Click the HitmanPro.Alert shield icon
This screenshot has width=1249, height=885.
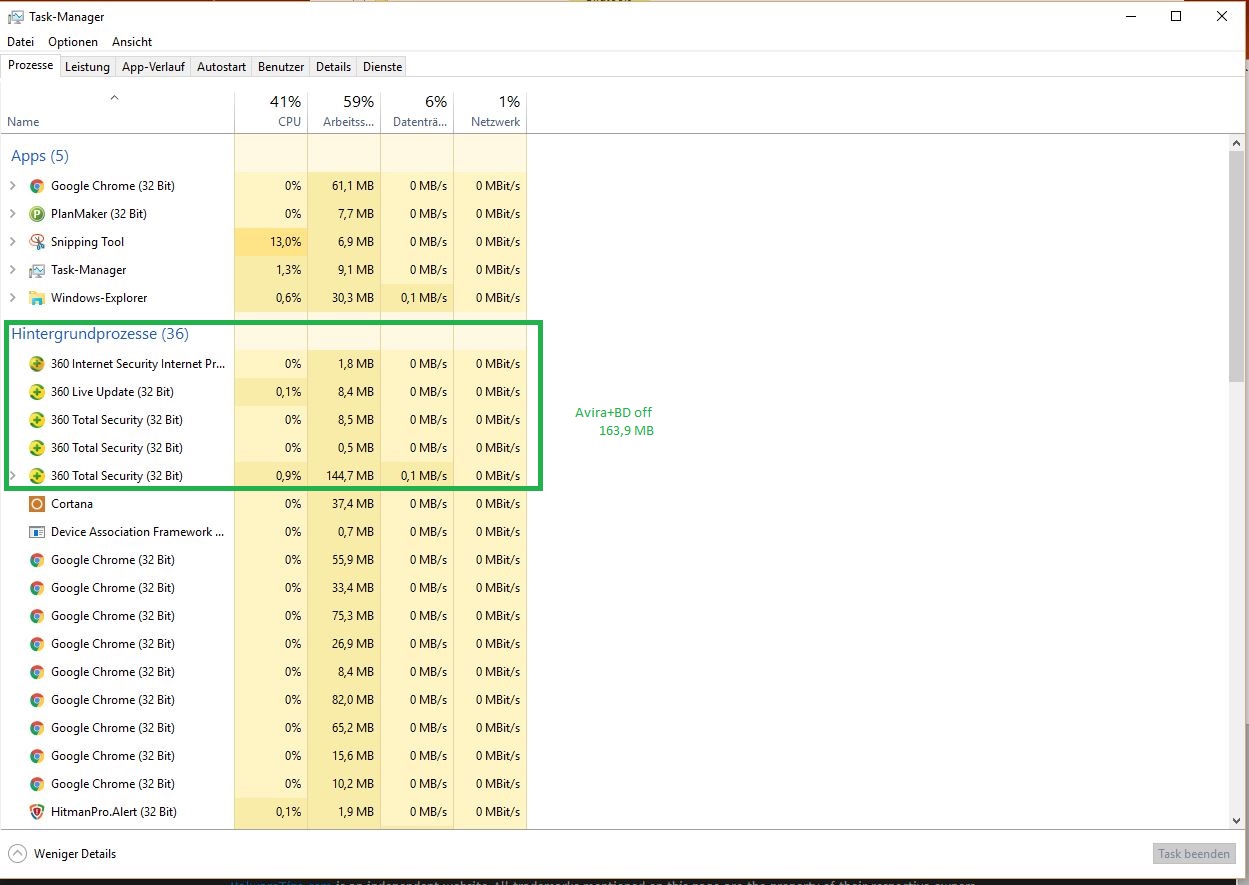37,812
